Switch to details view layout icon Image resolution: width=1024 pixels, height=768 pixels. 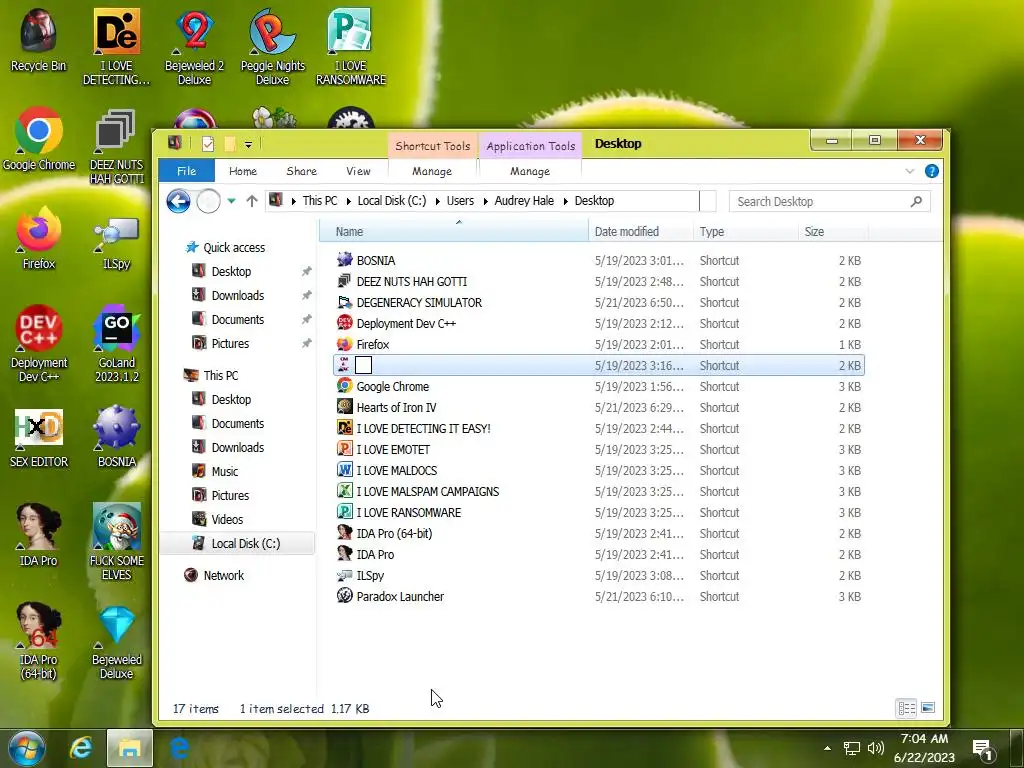(906, 708)
